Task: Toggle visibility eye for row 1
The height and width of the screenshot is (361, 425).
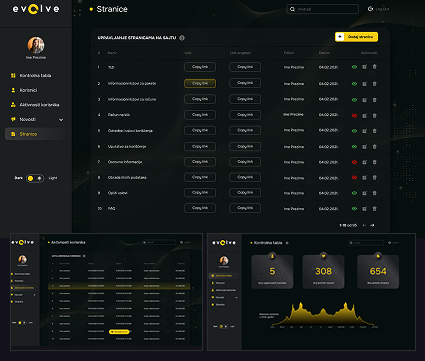Action: [x=354, y=67]
